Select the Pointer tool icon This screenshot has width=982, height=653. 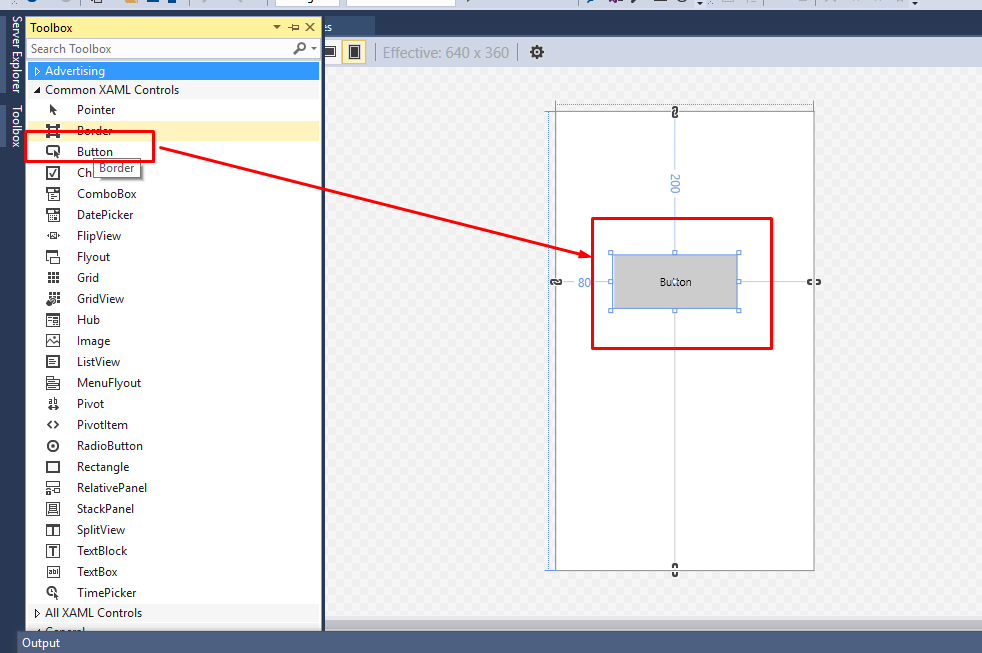click(x=53, y=110)
